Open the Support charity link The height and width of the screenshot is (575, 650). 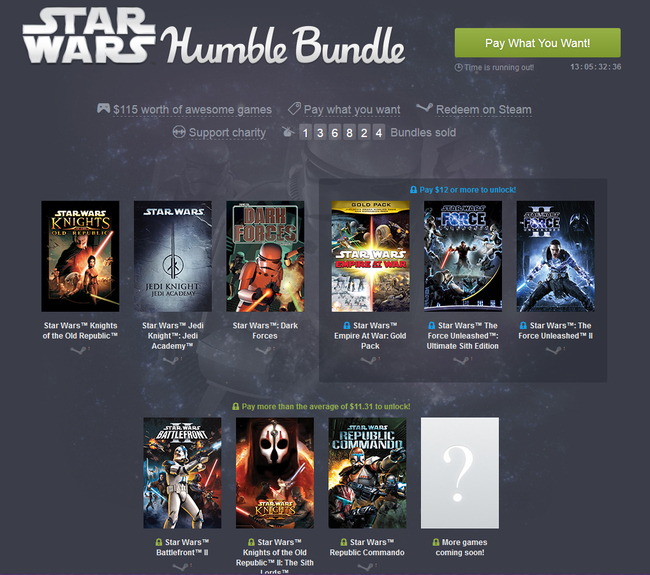(x=227, y=133)
